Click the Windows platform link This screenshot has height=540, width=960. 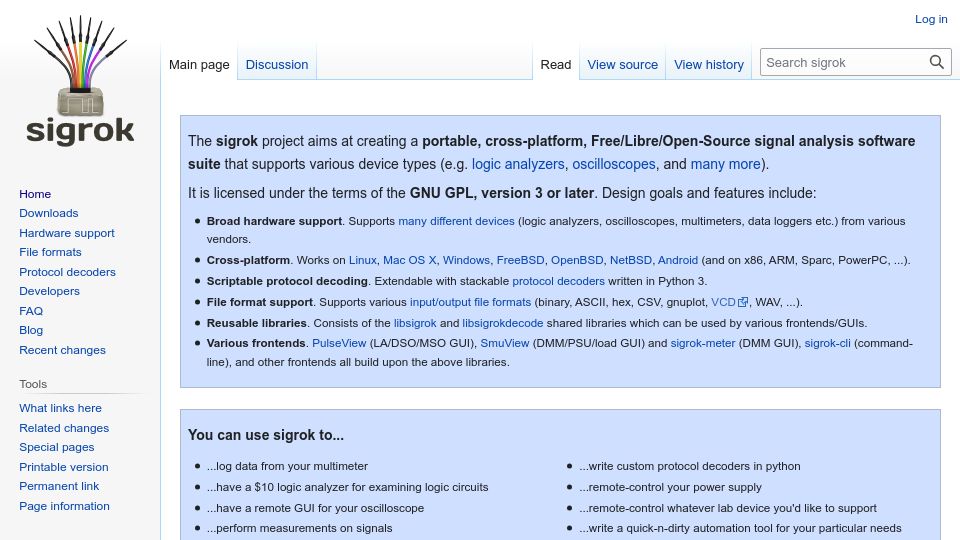click(x=466, y=260)
